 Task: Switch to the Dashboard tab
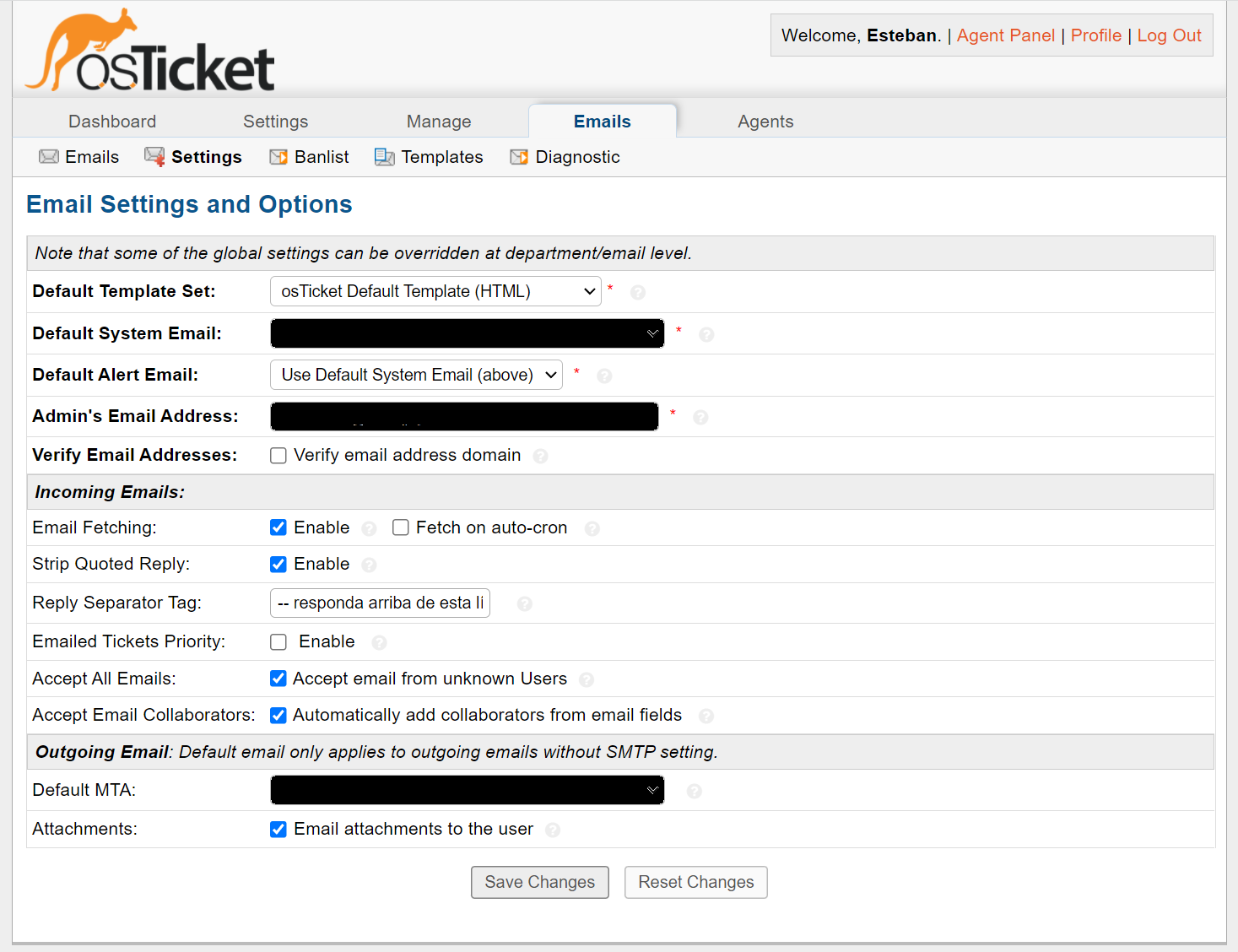(112, 122)
